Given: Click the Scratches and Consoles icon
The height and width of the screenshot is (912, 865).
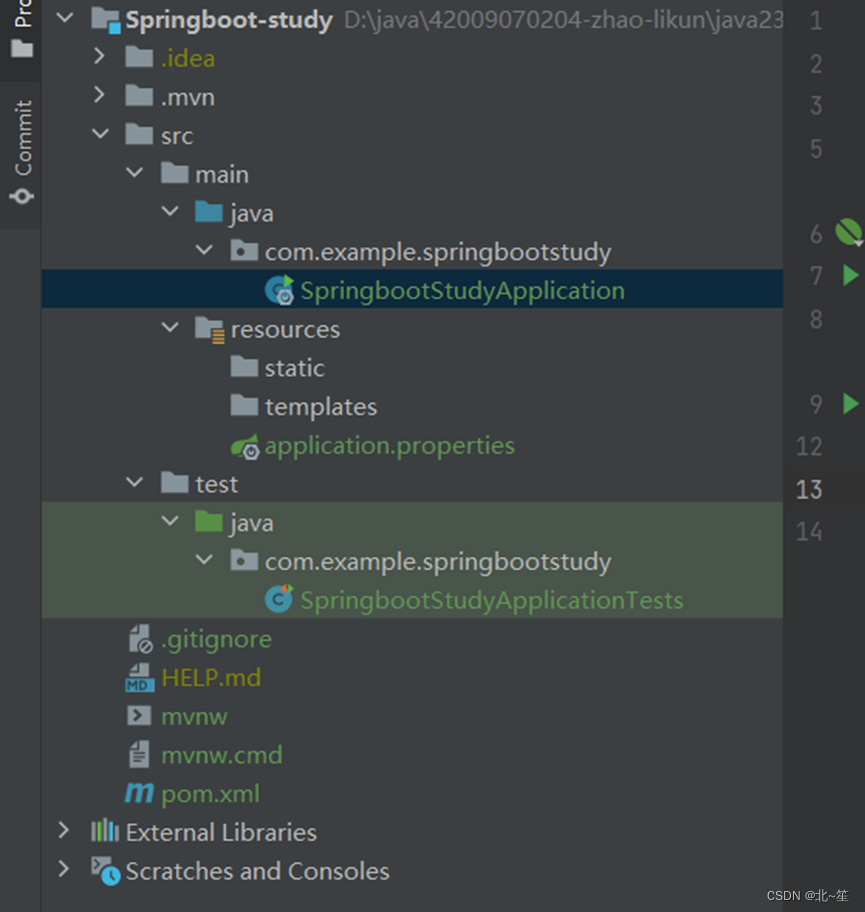Looking at the screenshot, I should tap(105, 871).
